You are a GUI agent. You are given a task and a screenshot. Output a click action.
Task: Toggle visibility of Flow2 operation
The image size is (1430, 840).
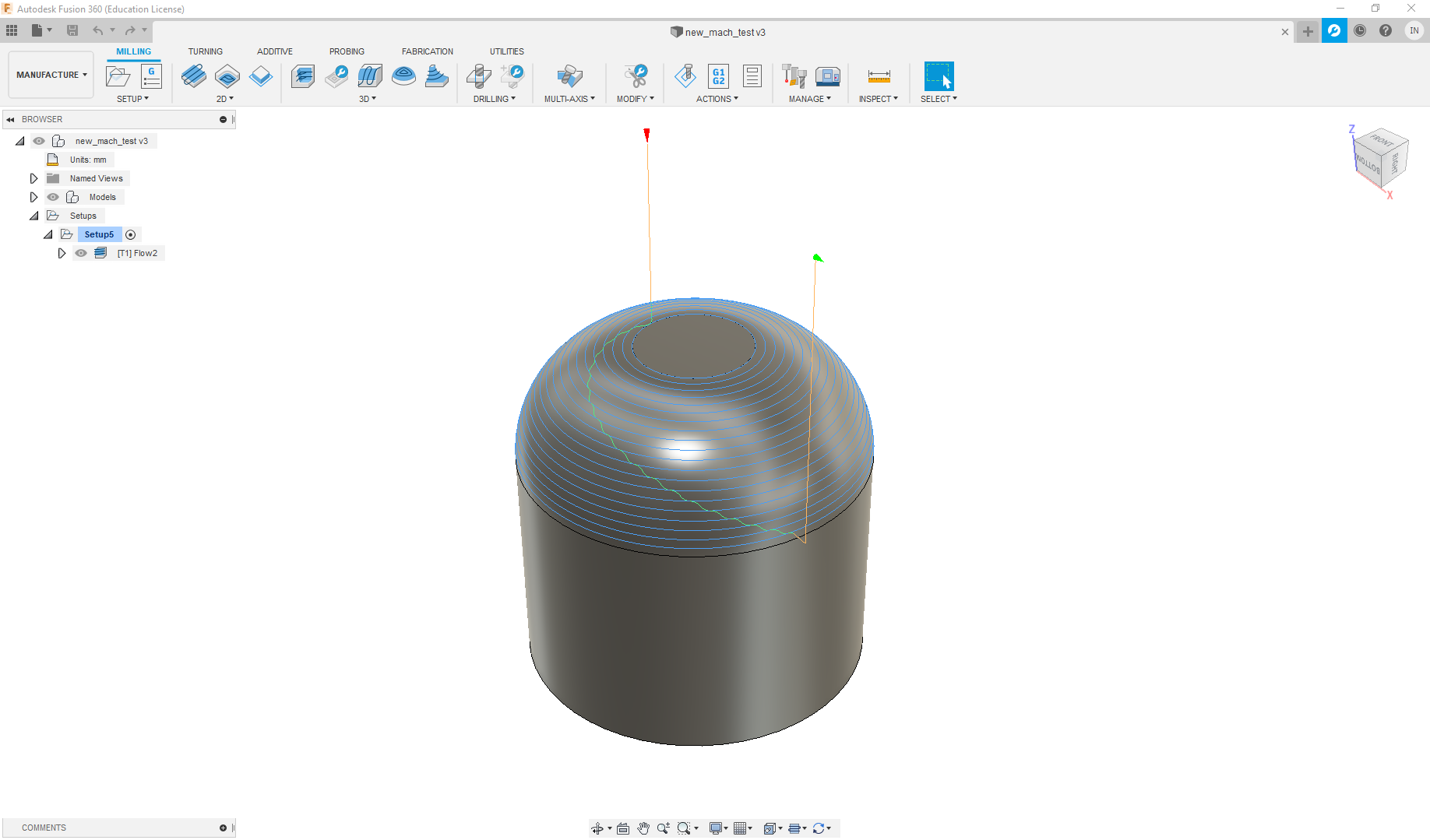coord(81,253)
